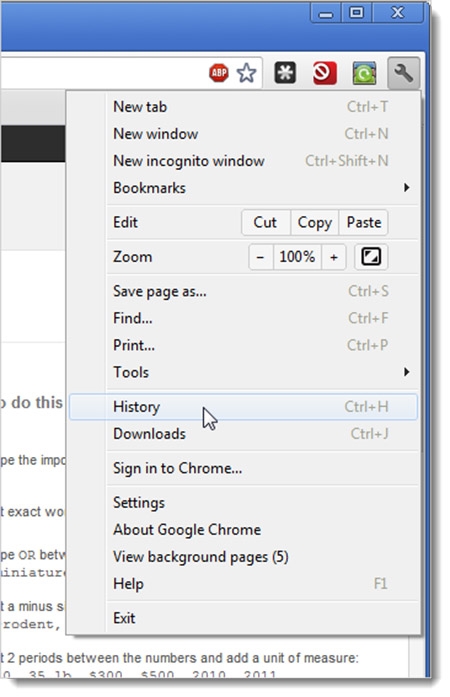Viewport: 450px width, 697px height.
Task: Open Downloads from the menu
Action: coord(244,434)
